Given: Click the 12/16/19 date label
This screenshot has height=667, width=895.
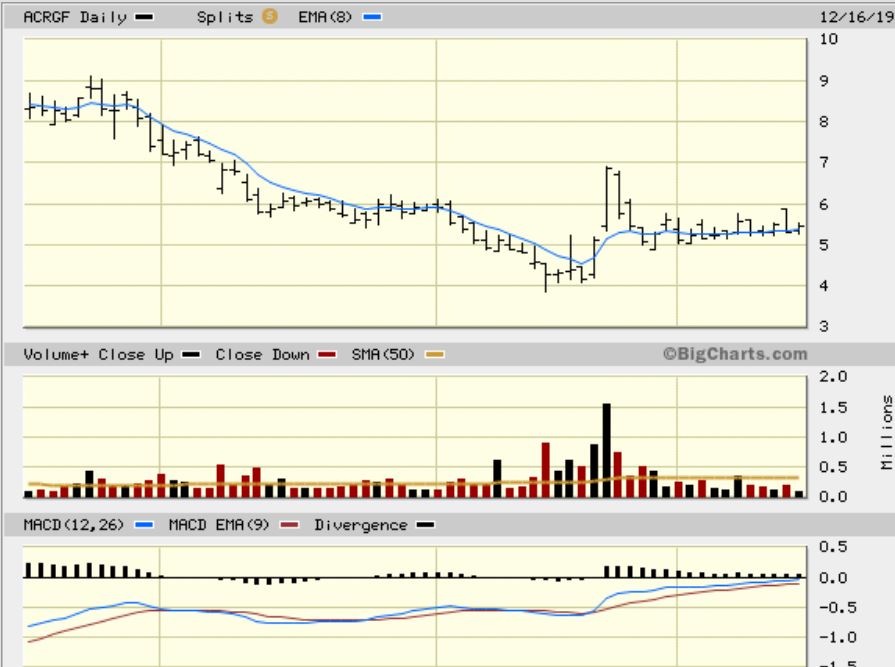Looking at the screenshot, I should tap(855, 16).
